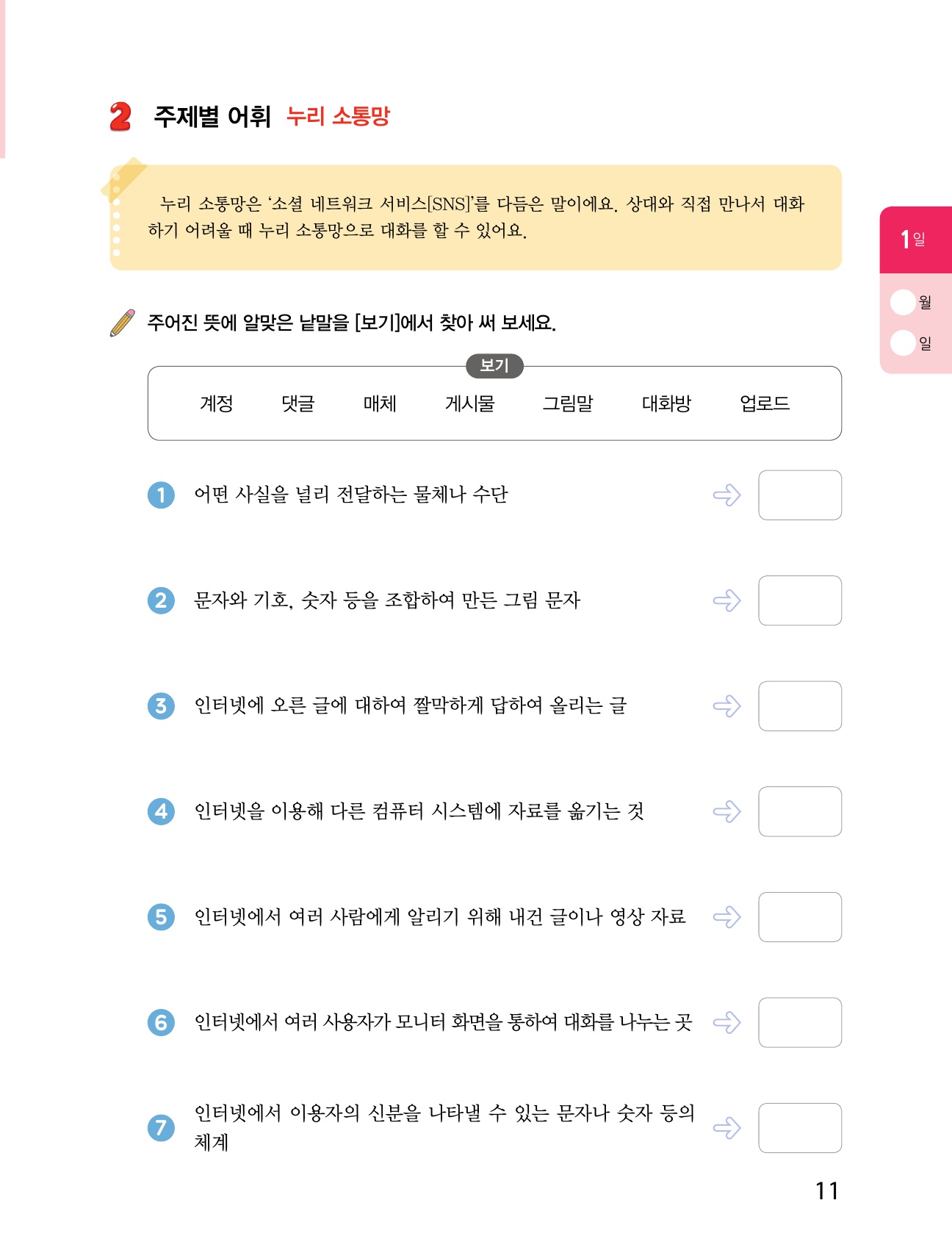Click the blue circled number 5 badge

[162, 917]
